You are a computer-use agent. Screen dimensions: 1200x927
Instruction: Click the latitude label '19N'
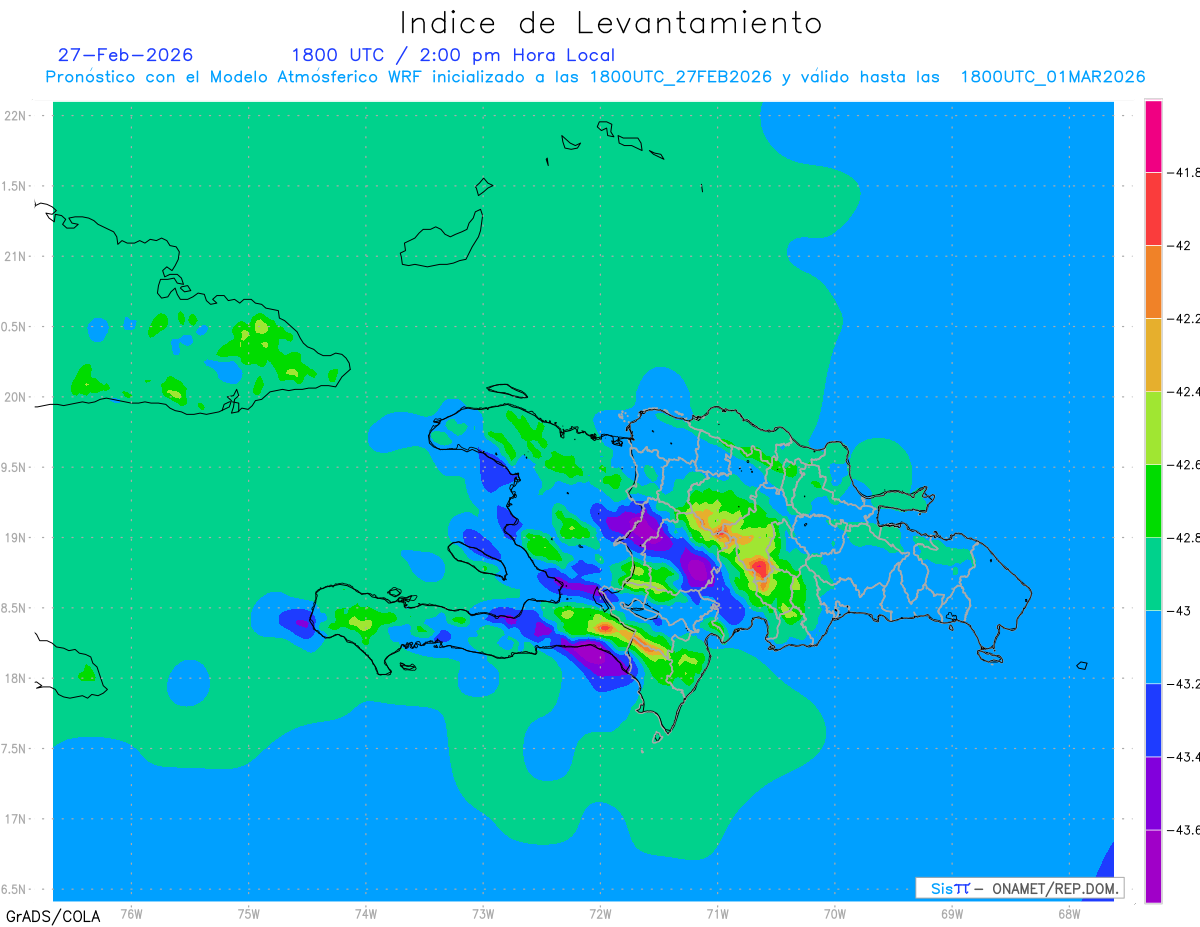pos(16,537)
